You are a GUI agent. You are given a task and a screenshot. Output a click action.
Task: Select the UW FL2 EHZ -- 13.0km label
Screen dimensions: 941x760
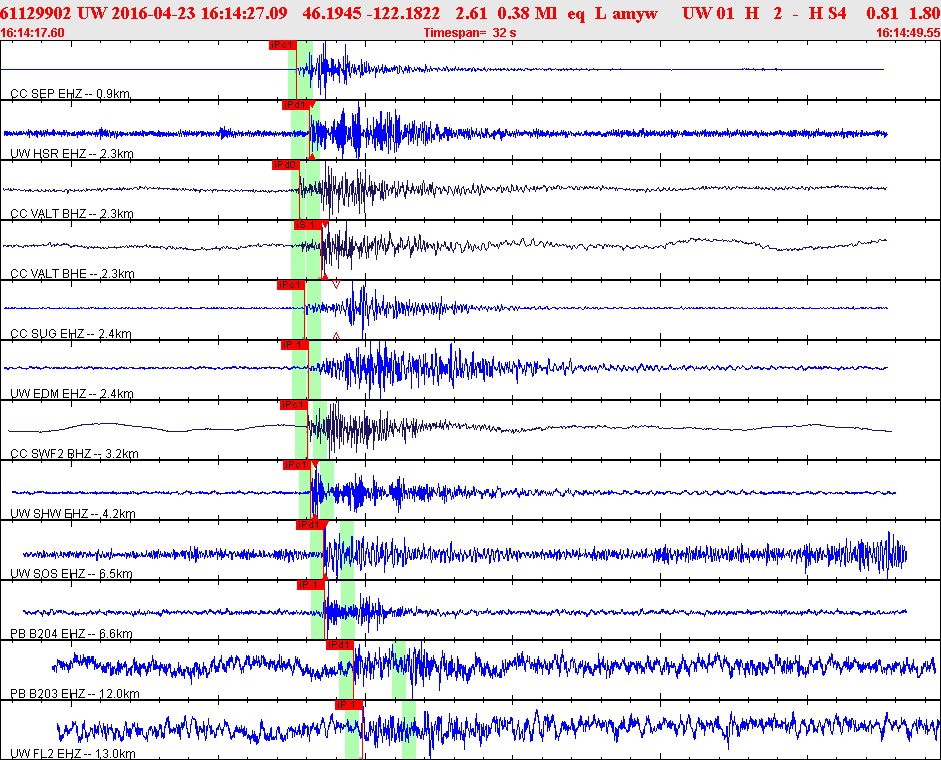point(73,754)
